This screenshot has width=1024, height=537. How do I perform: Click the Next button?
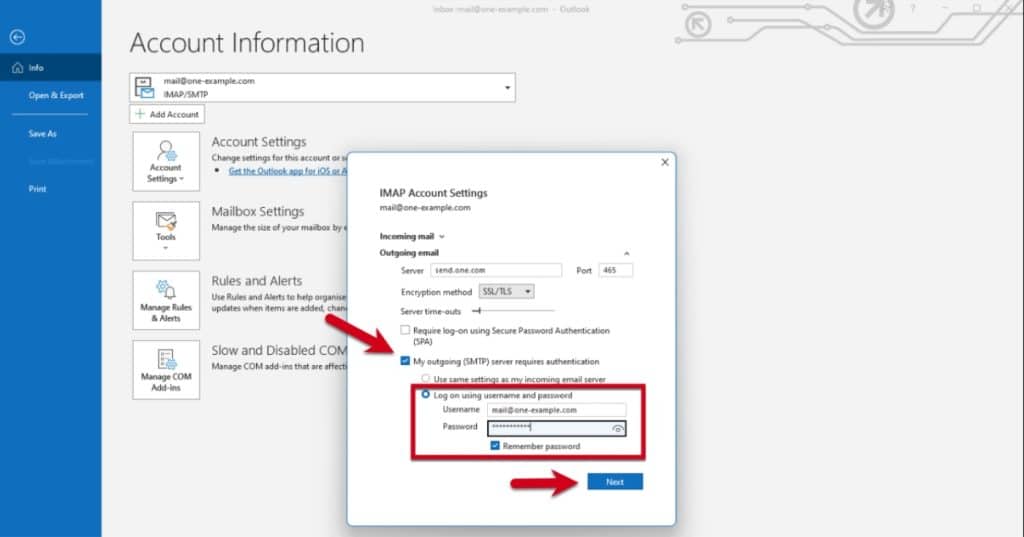(x=615, y=481)
